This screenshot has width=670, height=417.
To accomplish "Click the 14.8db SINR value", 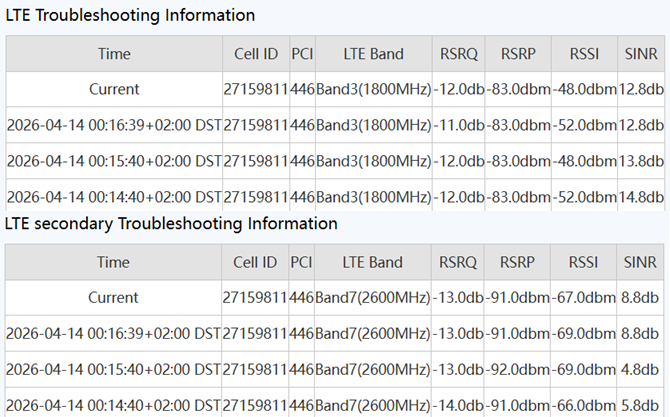I will click(640, 197).
